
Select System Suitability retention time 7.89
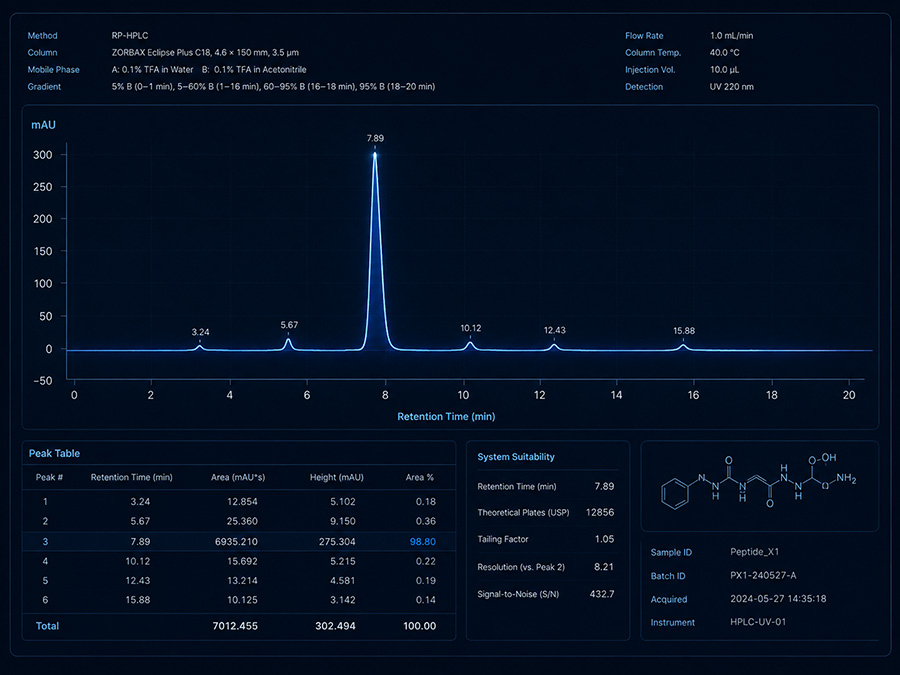coord(604,487)
